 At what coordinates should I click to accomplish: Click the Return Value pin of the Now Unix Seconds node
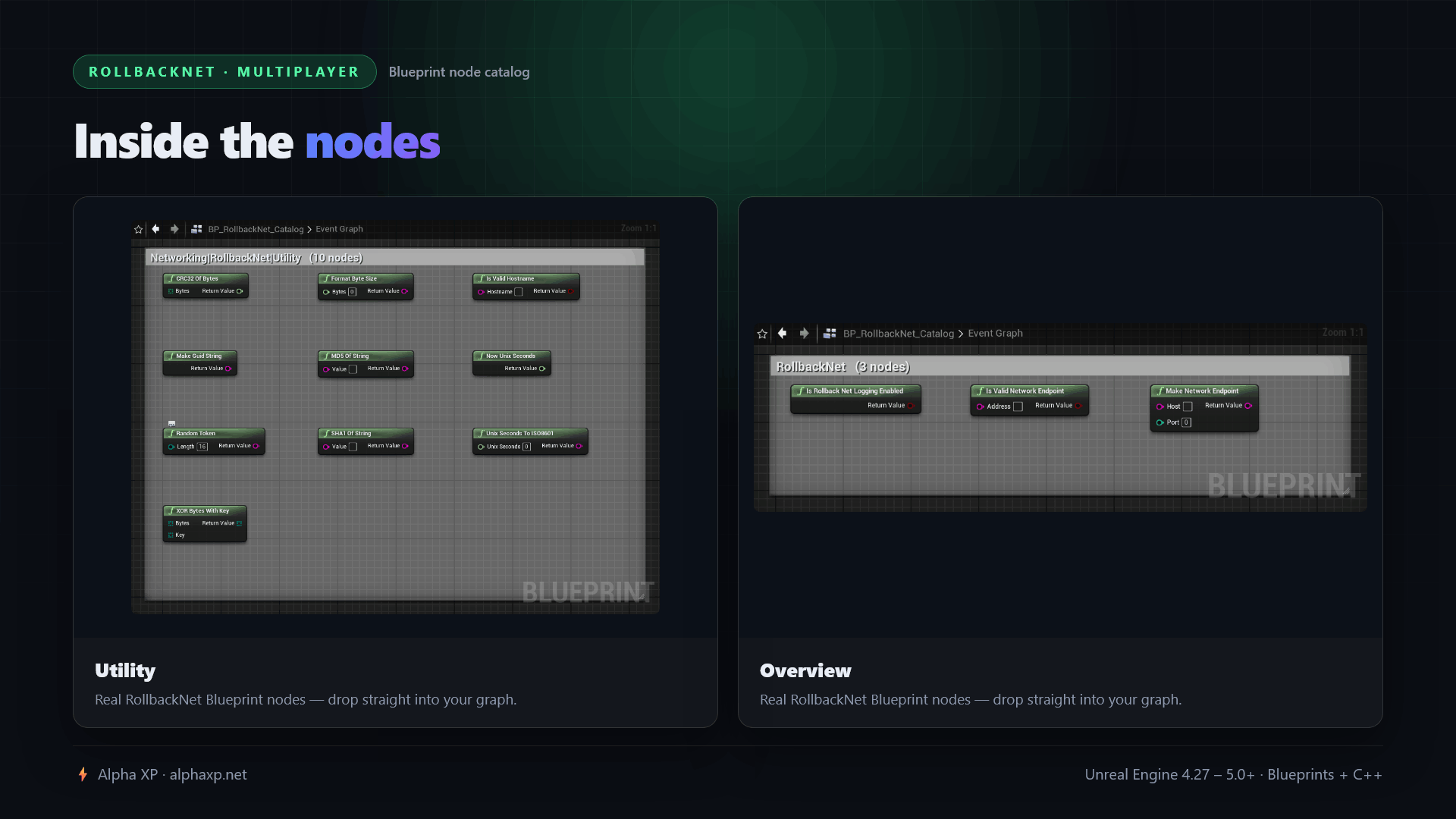(x=542, y=369)
